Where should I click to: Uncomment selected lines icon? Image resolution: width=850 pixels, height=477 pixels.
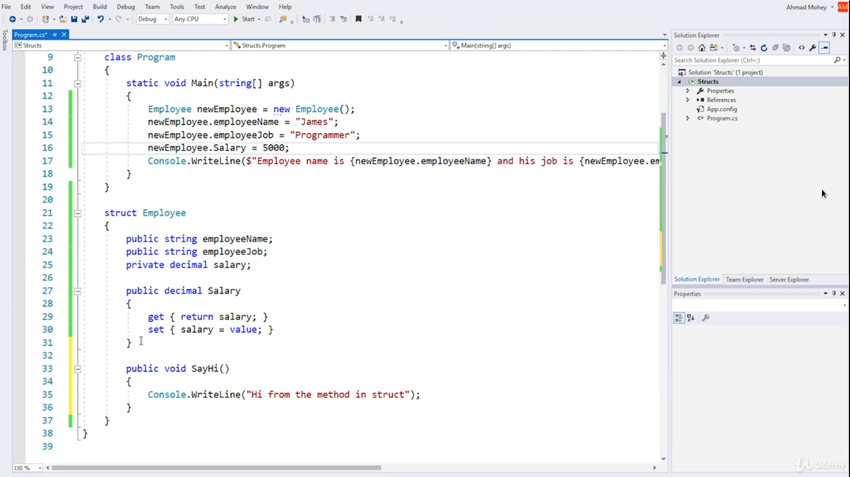point(343,19)
